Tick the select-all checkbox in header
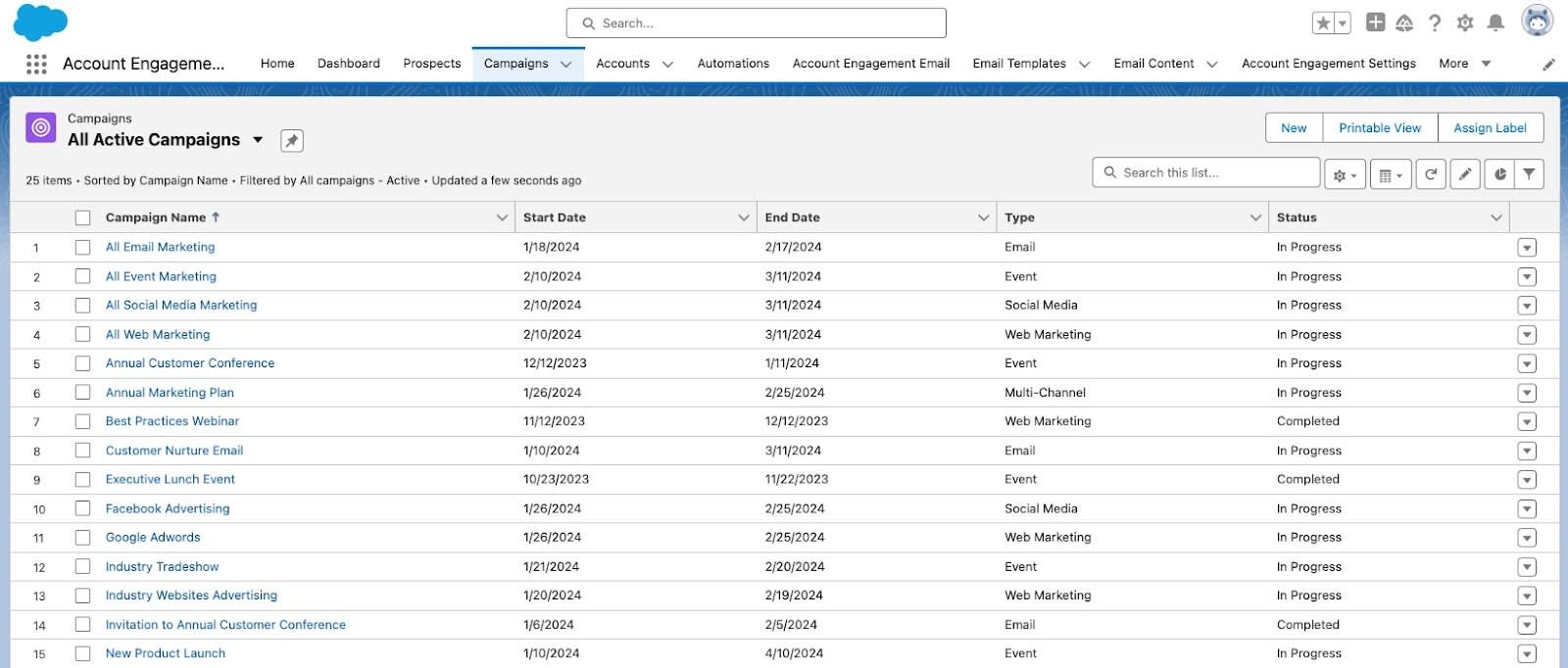 point(82,217)
